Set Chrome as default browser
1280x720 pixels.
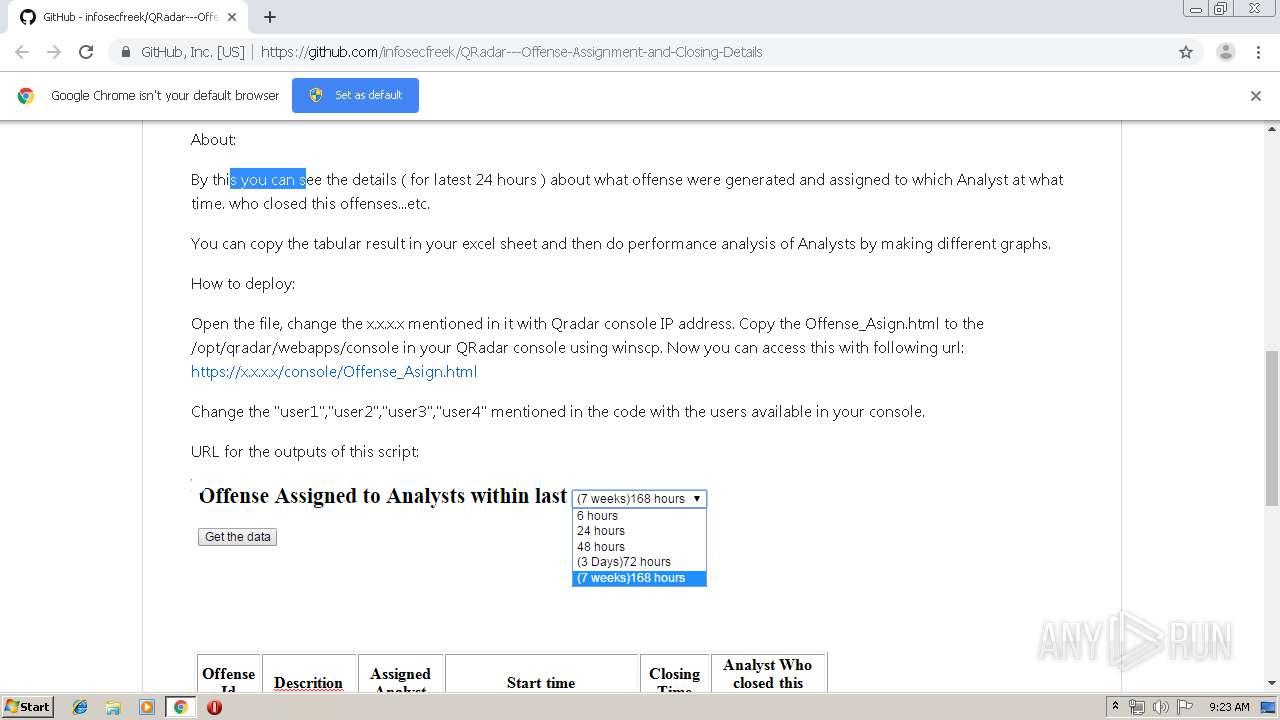355,95
